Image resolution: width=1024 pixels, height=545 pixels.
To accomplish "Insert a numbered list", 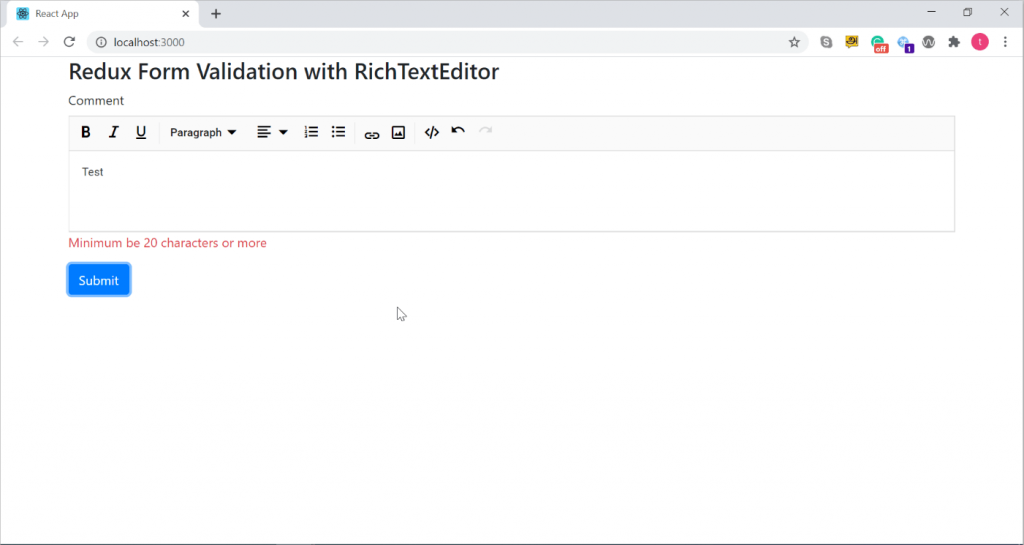I will (311, 132).
